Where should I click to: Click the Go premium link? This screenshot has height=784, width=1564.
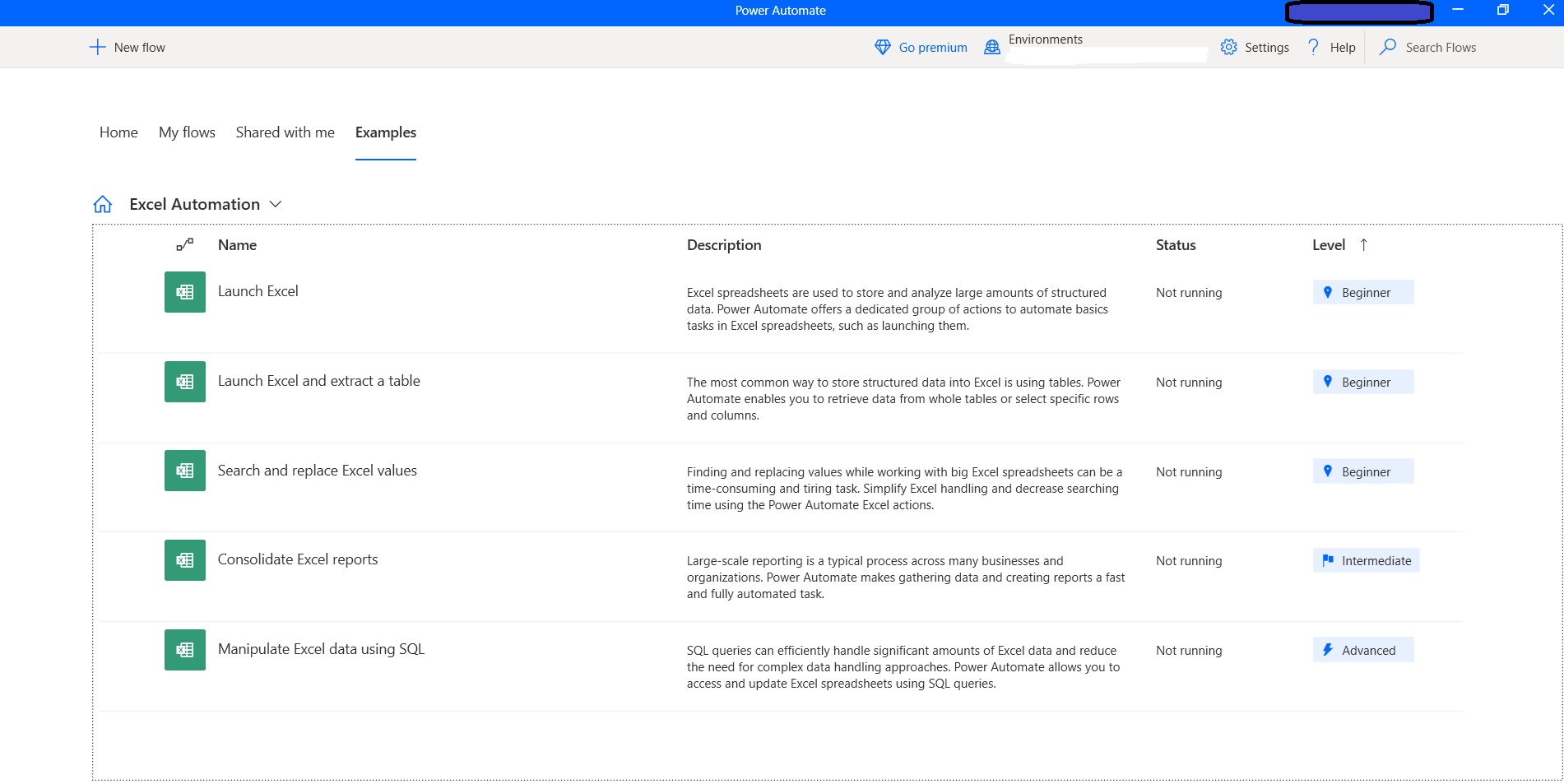(x=933, y=48)
